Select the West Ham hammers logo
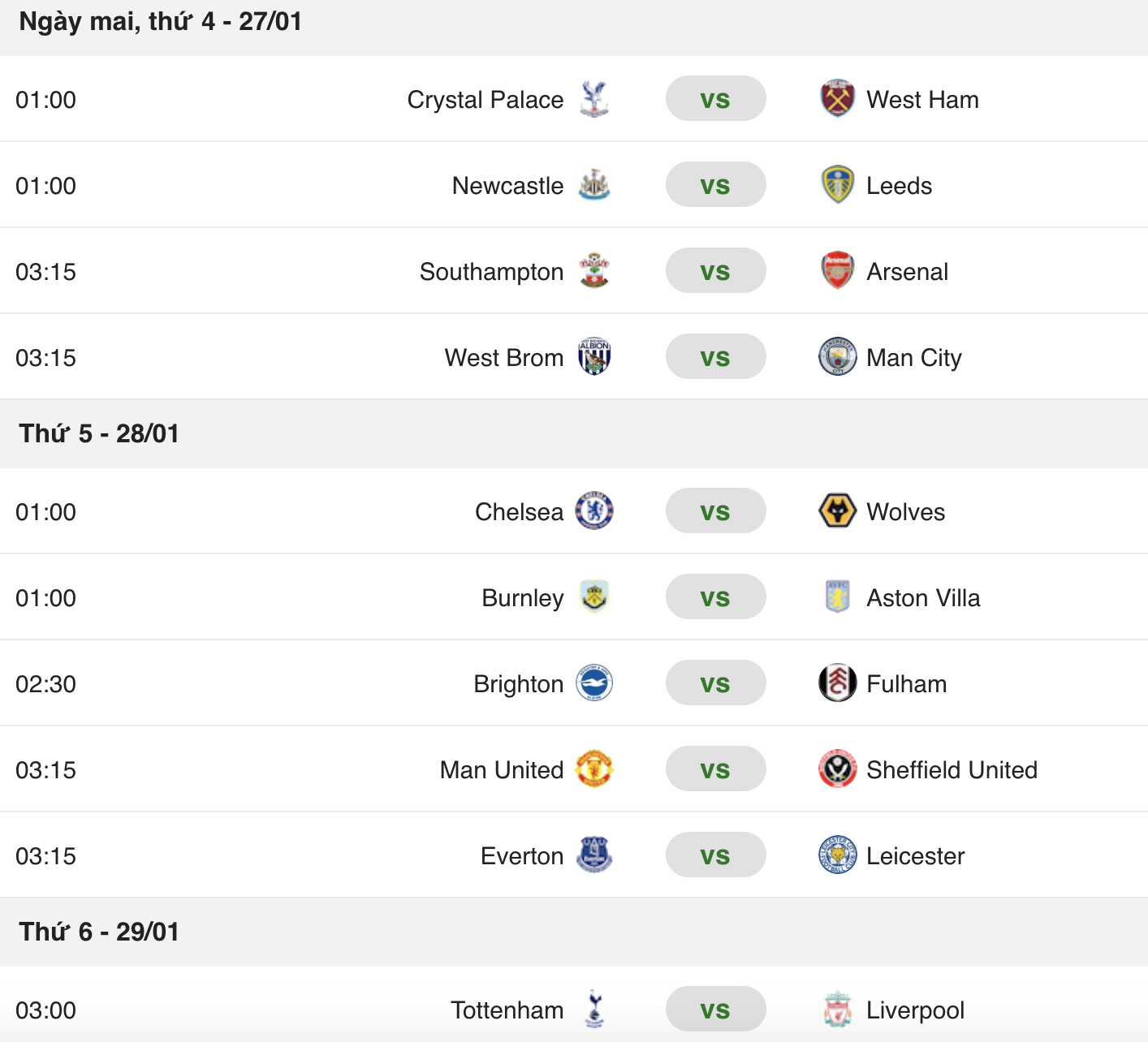This screenshot has height=1042, width=1148. pyautogui.click(x=837, y=98)
